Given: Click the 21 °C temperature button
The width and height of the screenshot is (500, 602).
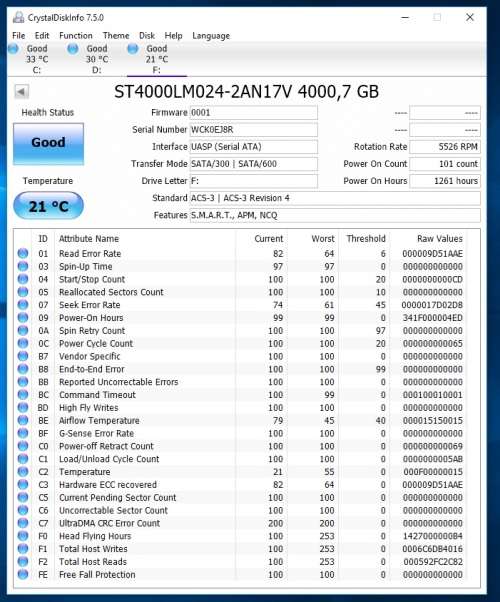Looking at the screenshot, I should (48, 206).
